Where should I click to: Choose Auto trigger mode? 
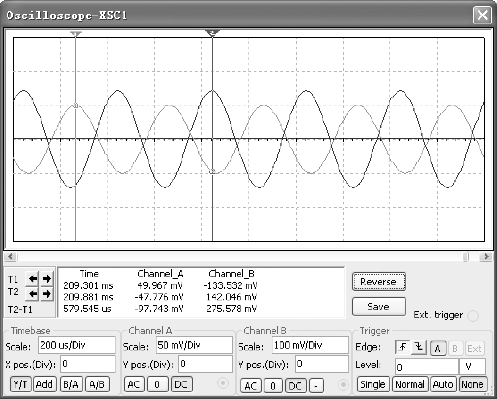(x=443, y=384)
